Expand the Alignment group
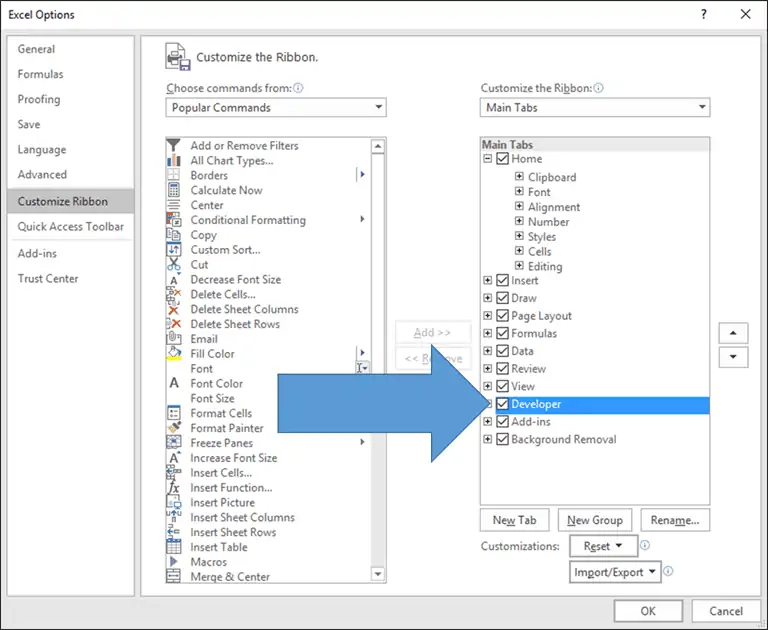 [519, 206]
